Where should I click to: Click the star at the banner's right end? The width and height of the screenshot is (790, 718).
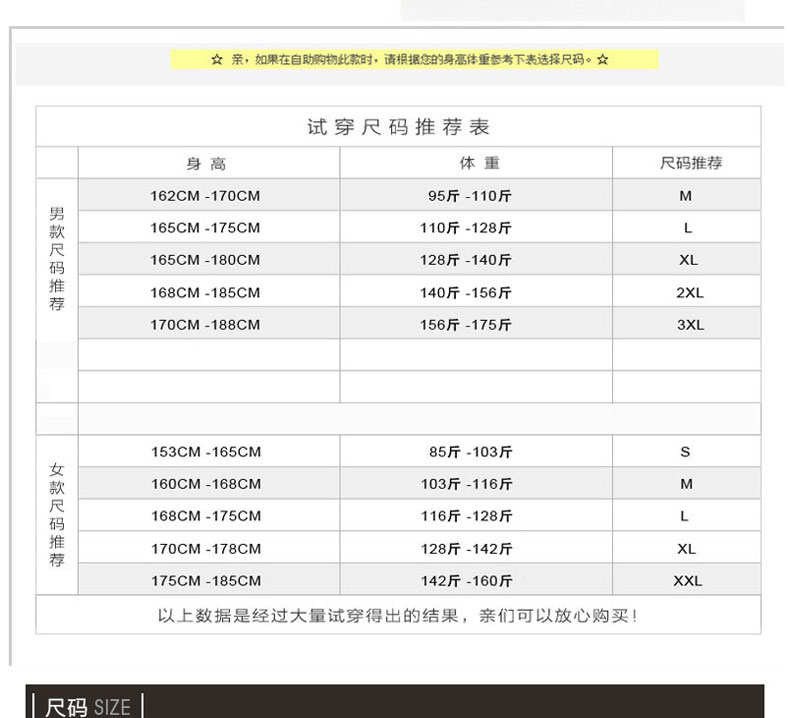[602, 60]
